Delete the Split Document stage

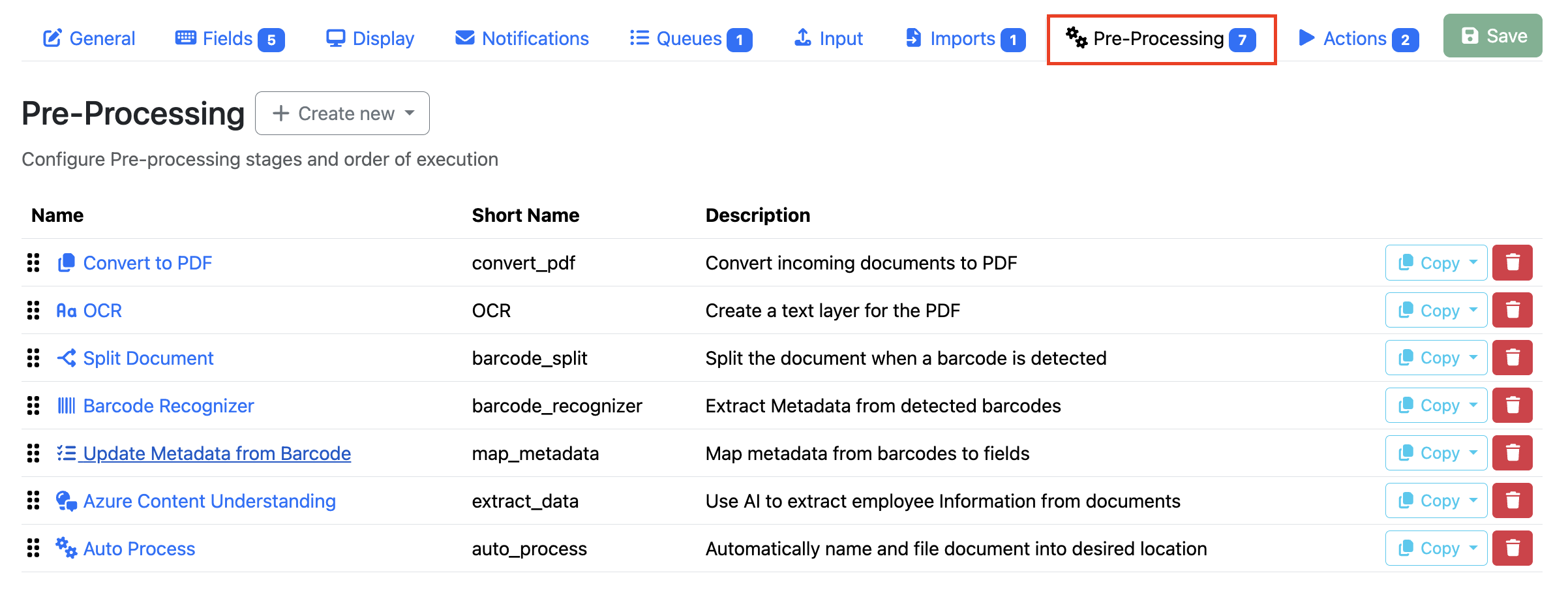pos(1512,358)
